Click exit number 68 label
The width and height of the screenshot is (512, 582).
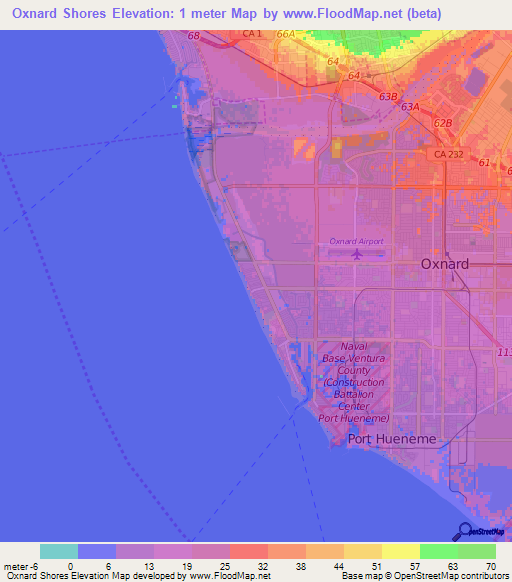pyautogui.click(x=193, y=36)
